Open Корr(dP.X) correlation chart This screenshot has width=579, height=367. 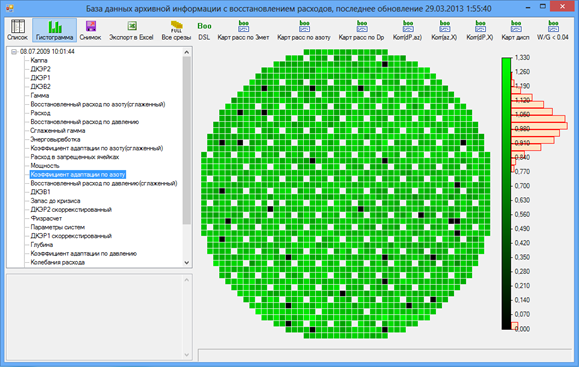click(x=480, y=30)
